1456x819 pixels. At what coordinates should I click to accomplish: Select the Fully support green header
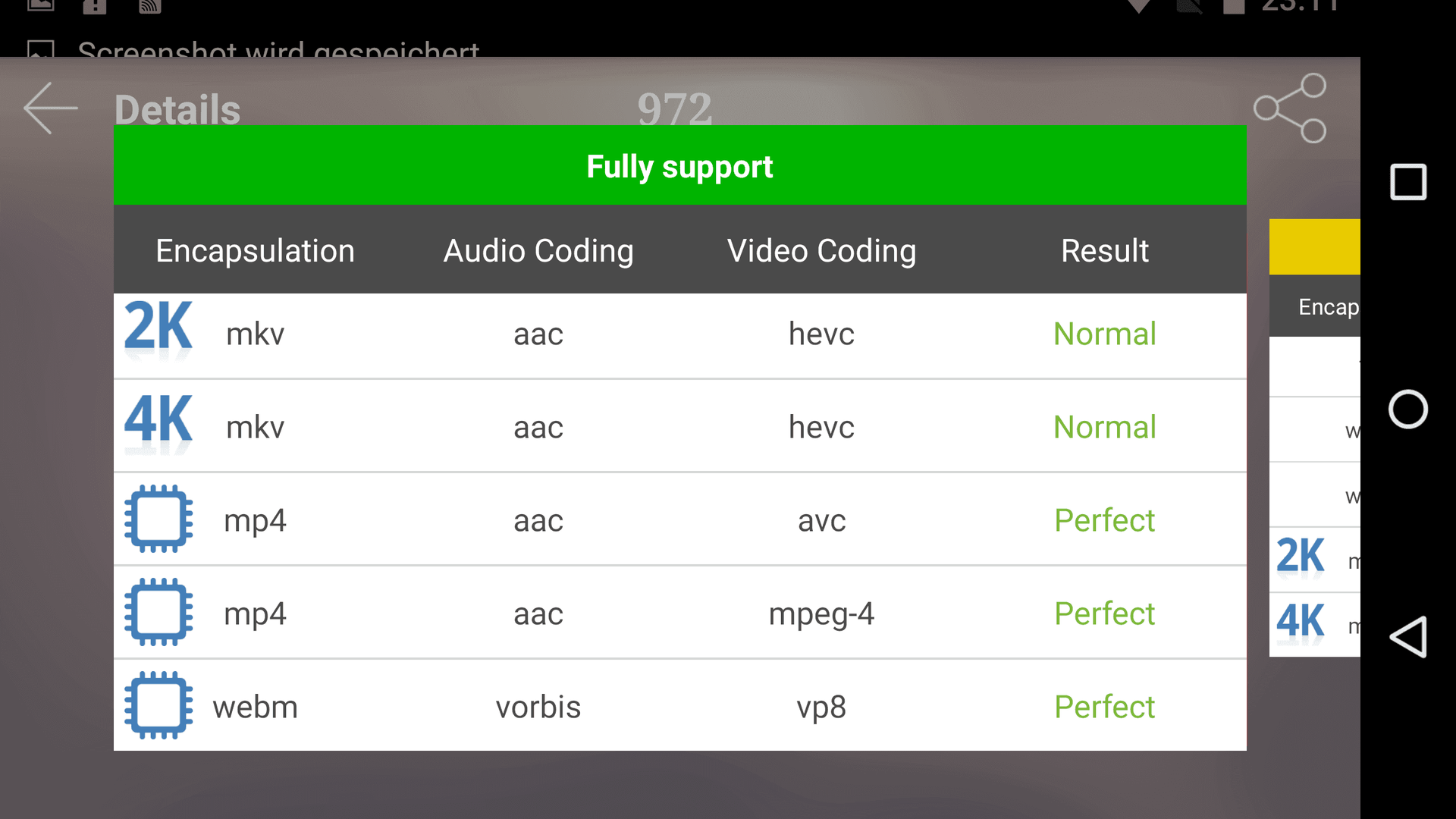pyautogui.click(x=680, y=165)
